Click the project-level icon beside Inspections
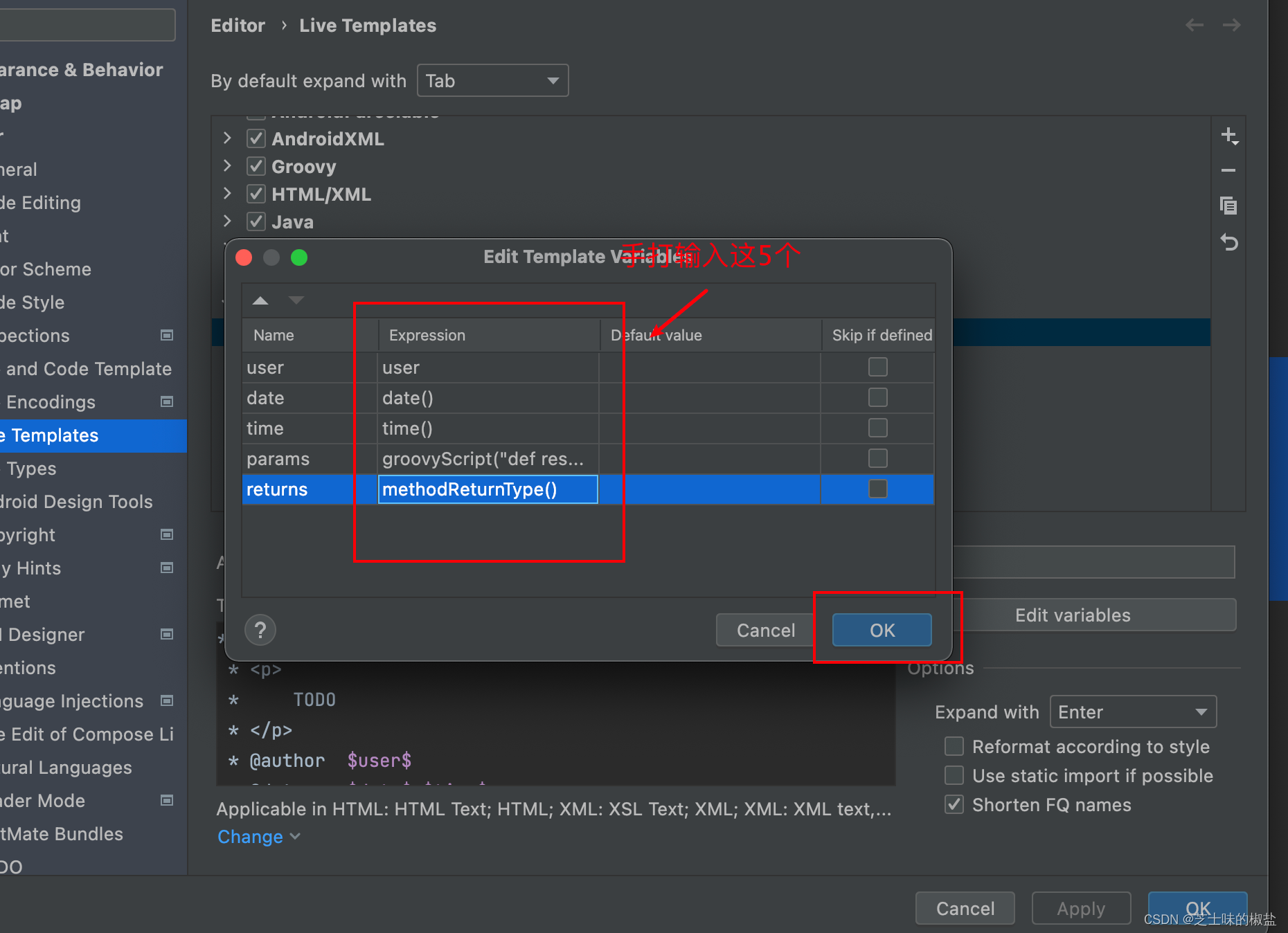 (x=167, y=335)
